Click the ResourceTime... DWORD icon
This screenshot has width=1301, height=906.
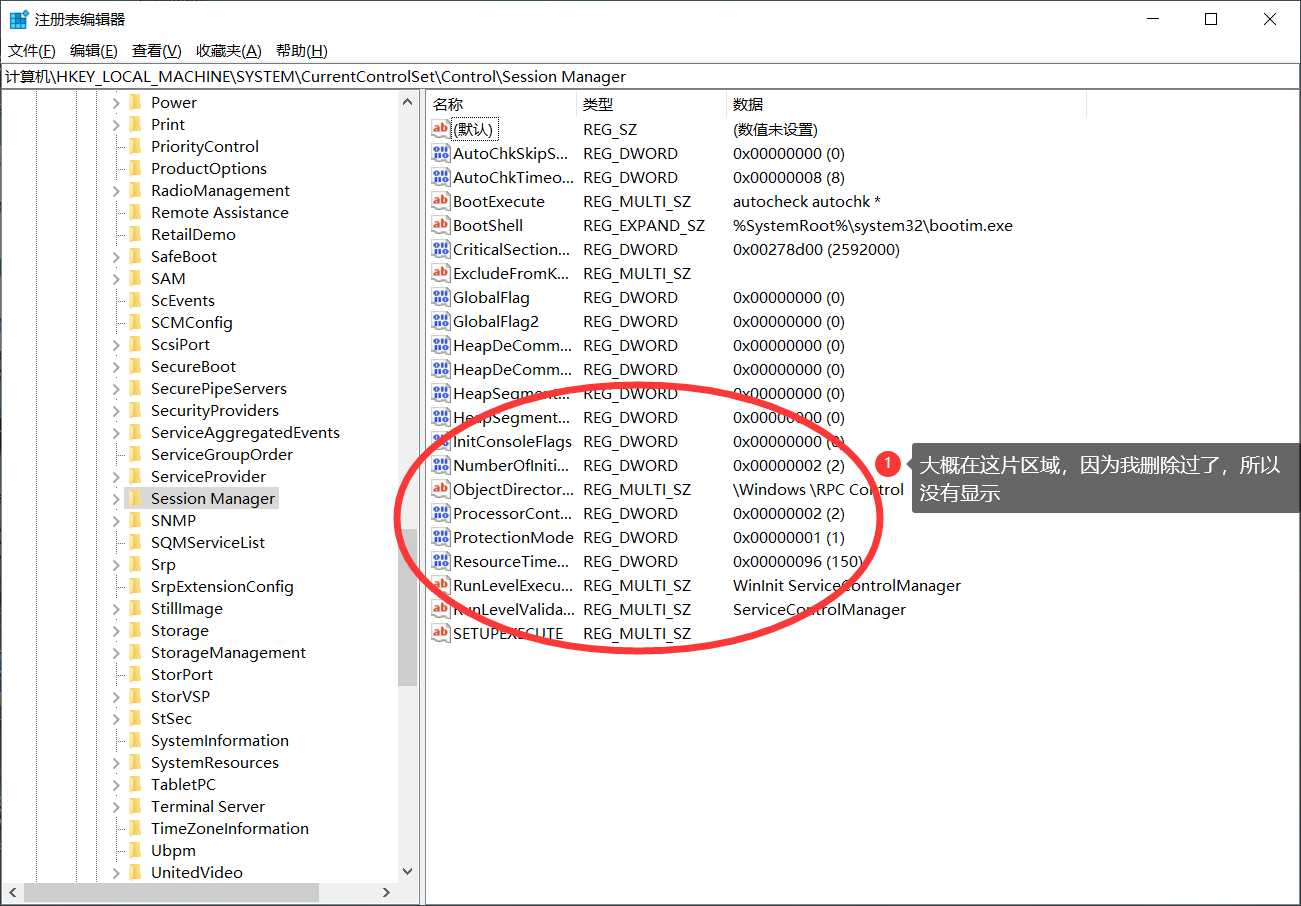(441, 561)
